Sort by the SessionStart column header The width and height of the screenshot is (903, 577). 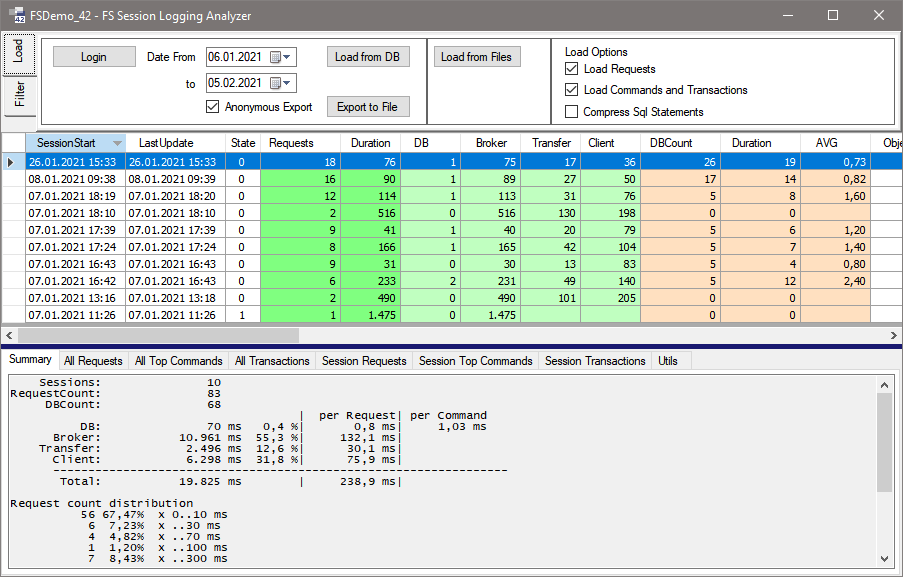click(75, 143)
